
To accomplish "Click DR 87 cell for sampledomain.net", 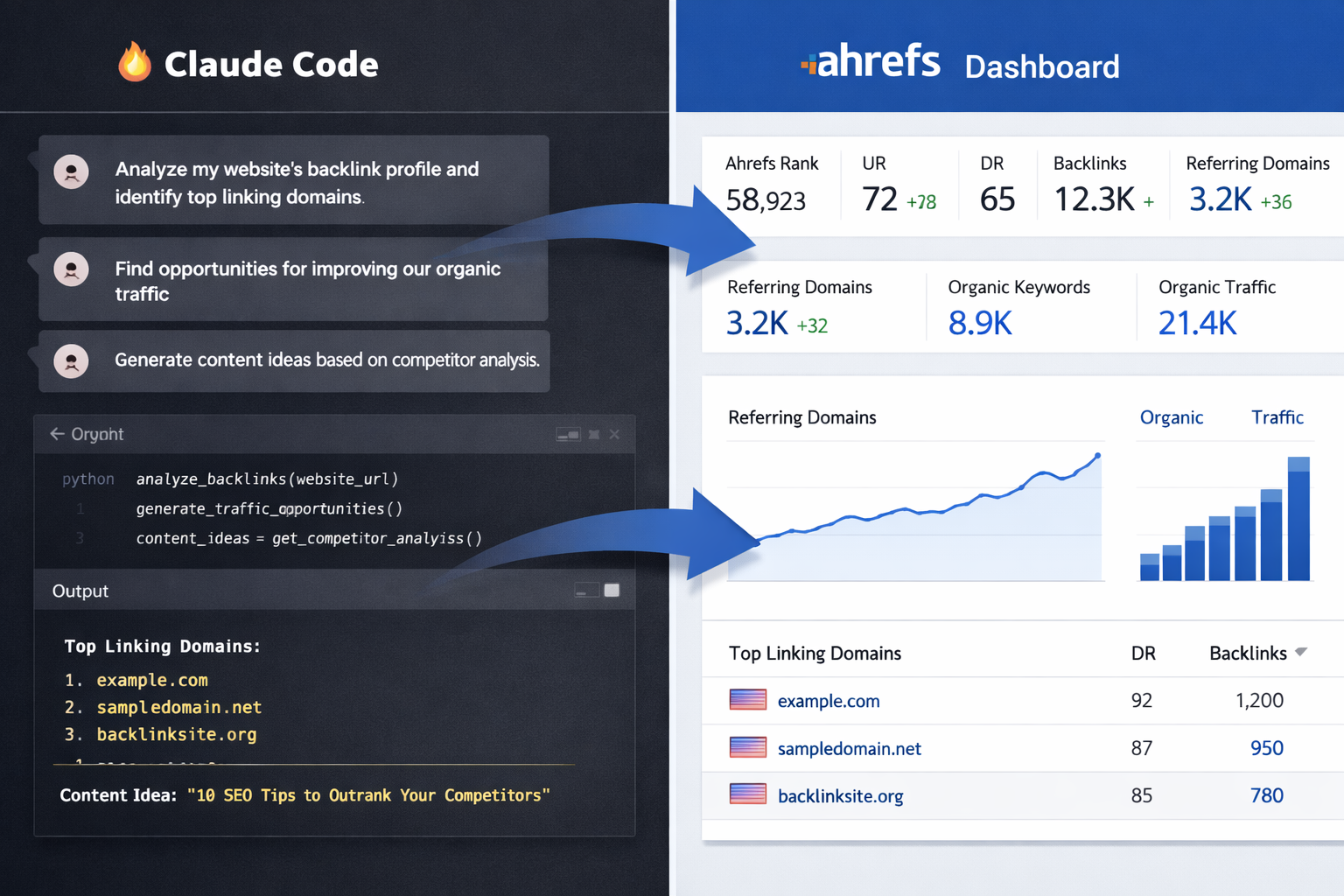I will tap(1142, 747).
